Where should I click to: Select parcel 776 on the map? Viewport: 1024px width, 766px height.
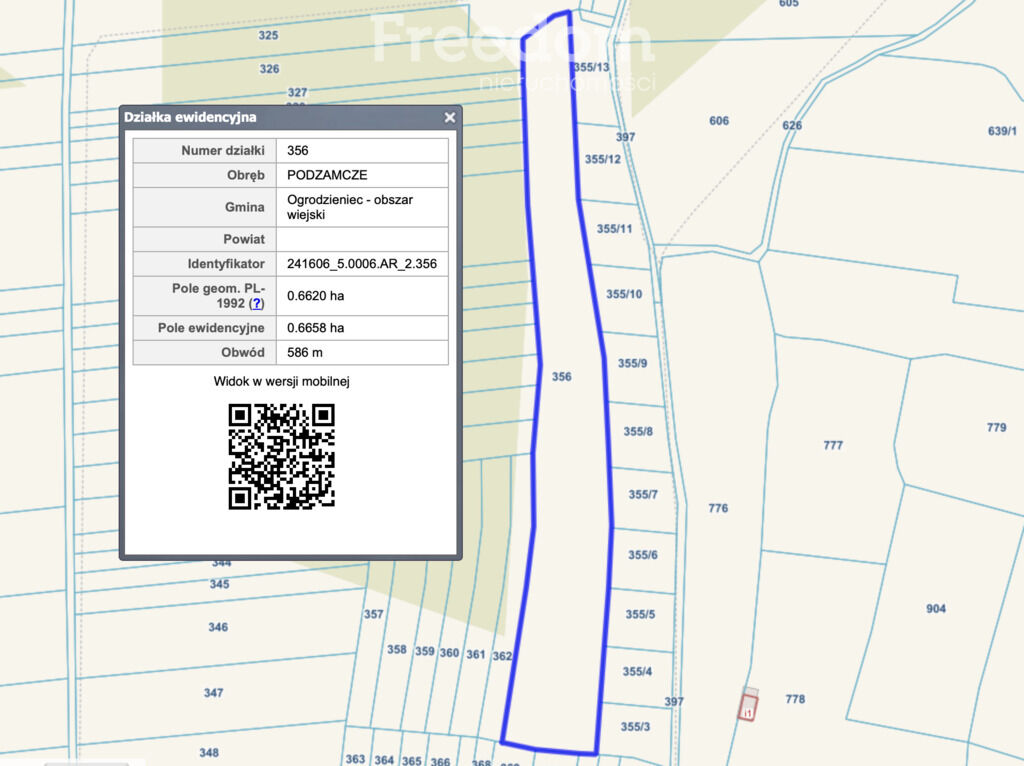(718, 508)
